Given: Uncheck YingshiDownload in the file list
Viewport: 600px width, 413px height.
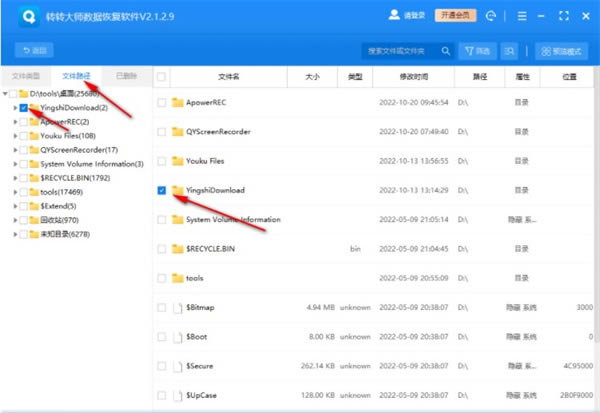Looking at the screenshot, I should pos(162,189).
